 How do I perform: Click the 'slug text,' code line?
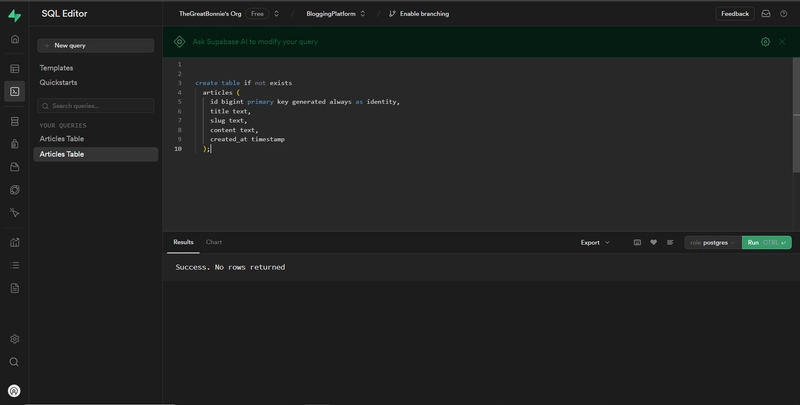point(228,120)
